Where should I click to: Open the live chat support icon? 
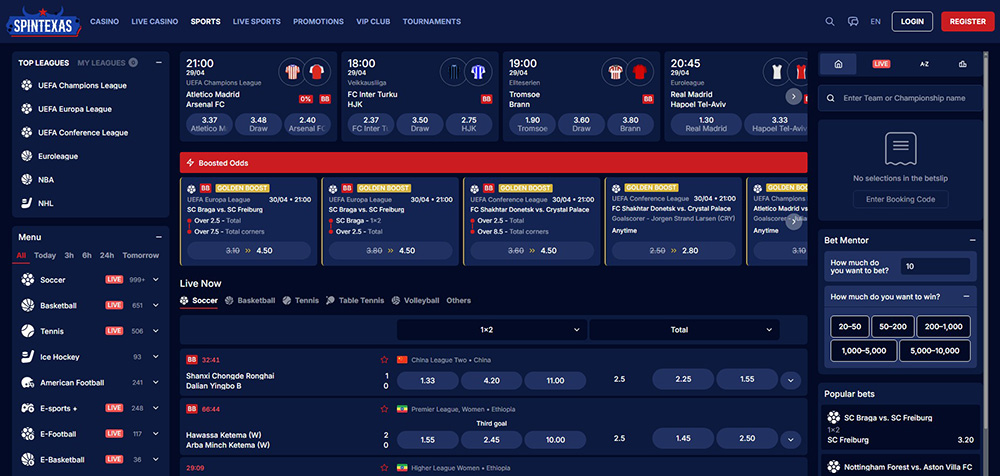tap(853, 21)
